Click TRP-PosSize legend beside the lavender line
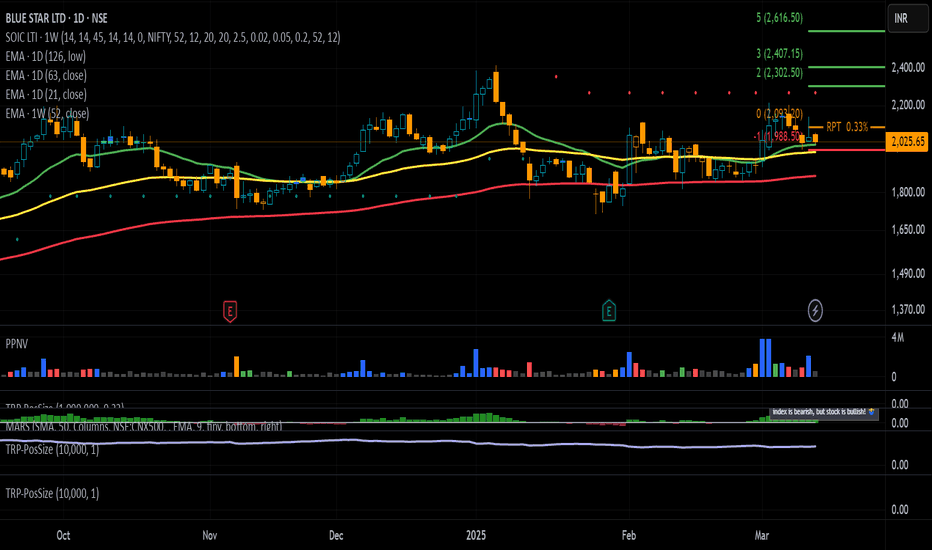The width and height of the screenshot is (932, 550). 52,450
